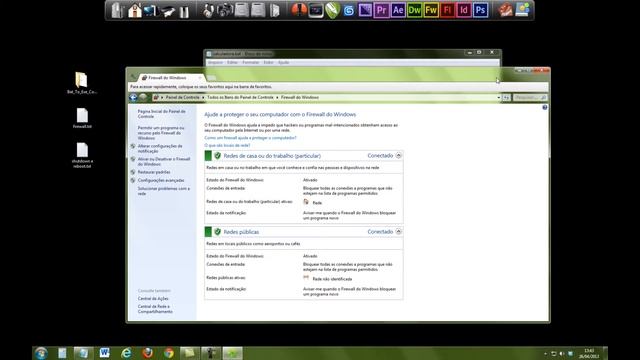Open Ajuda menu in Notepad window

pos(283,62)
